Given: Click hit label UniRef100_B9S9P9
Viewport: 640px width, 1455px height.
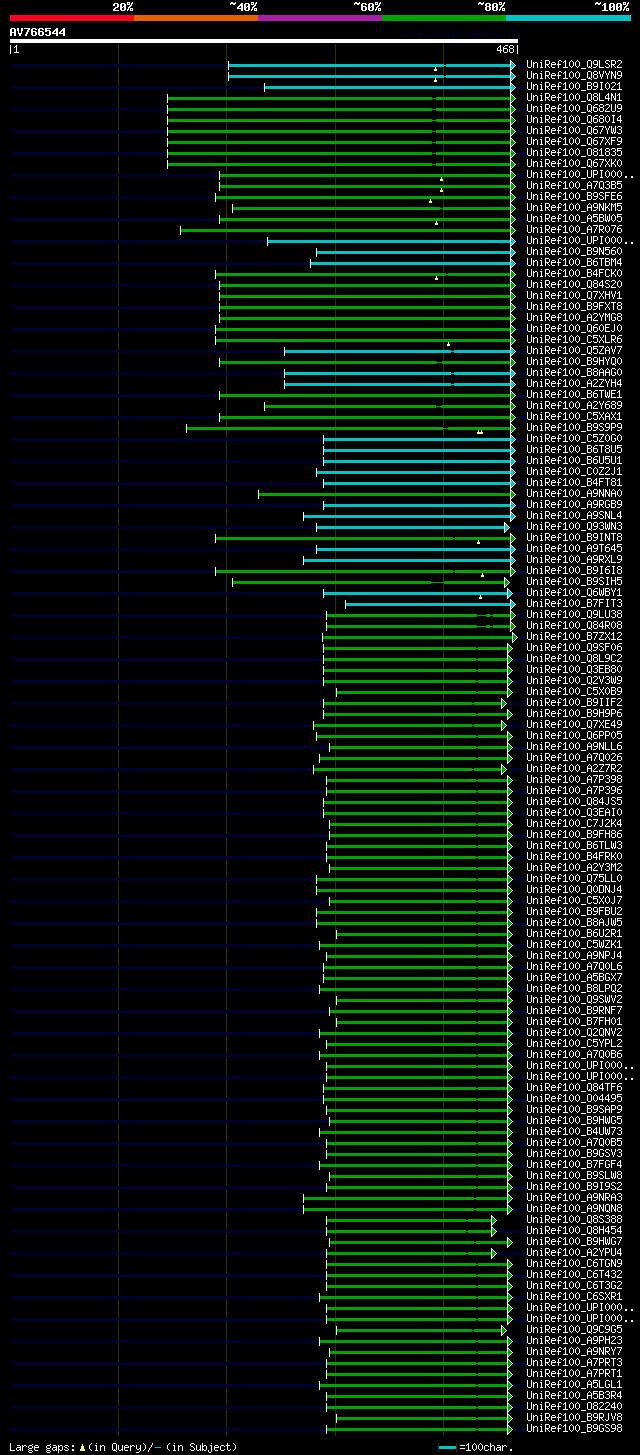Looking at the screenshot, I should coord(574,427).
